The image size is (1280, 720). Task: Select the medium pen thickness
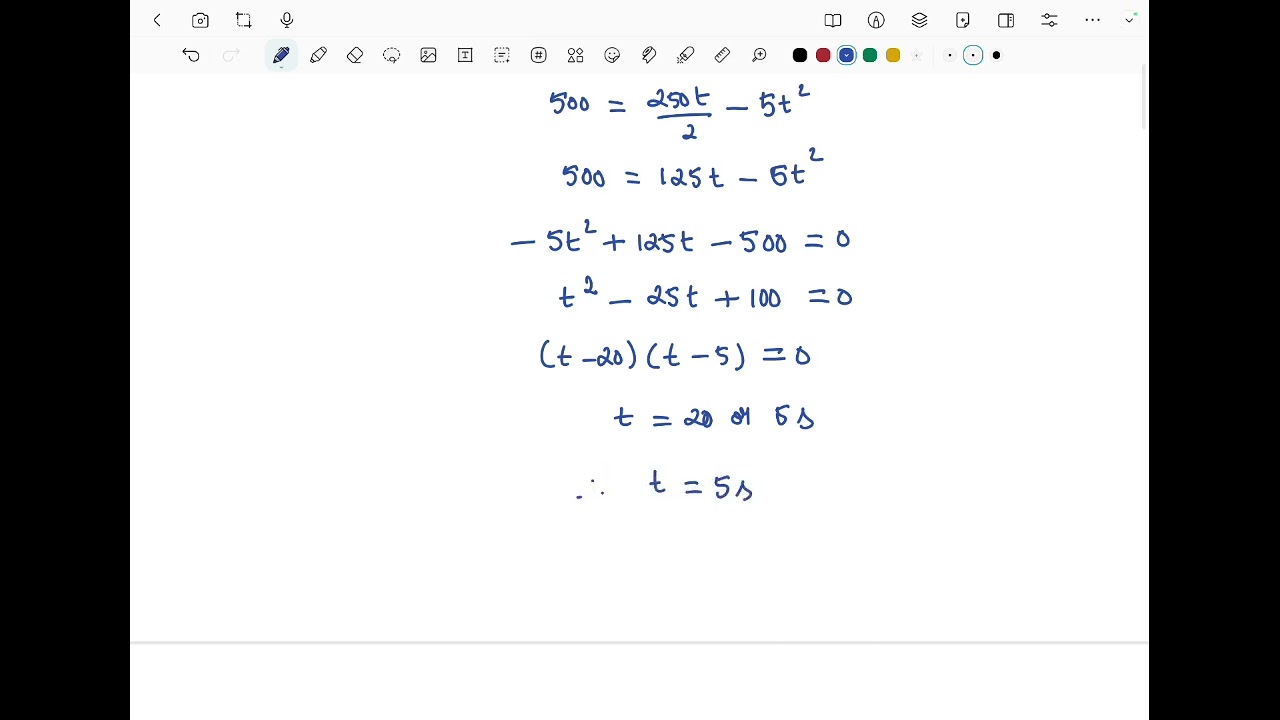pyautogui.click(x=973, y=55)
